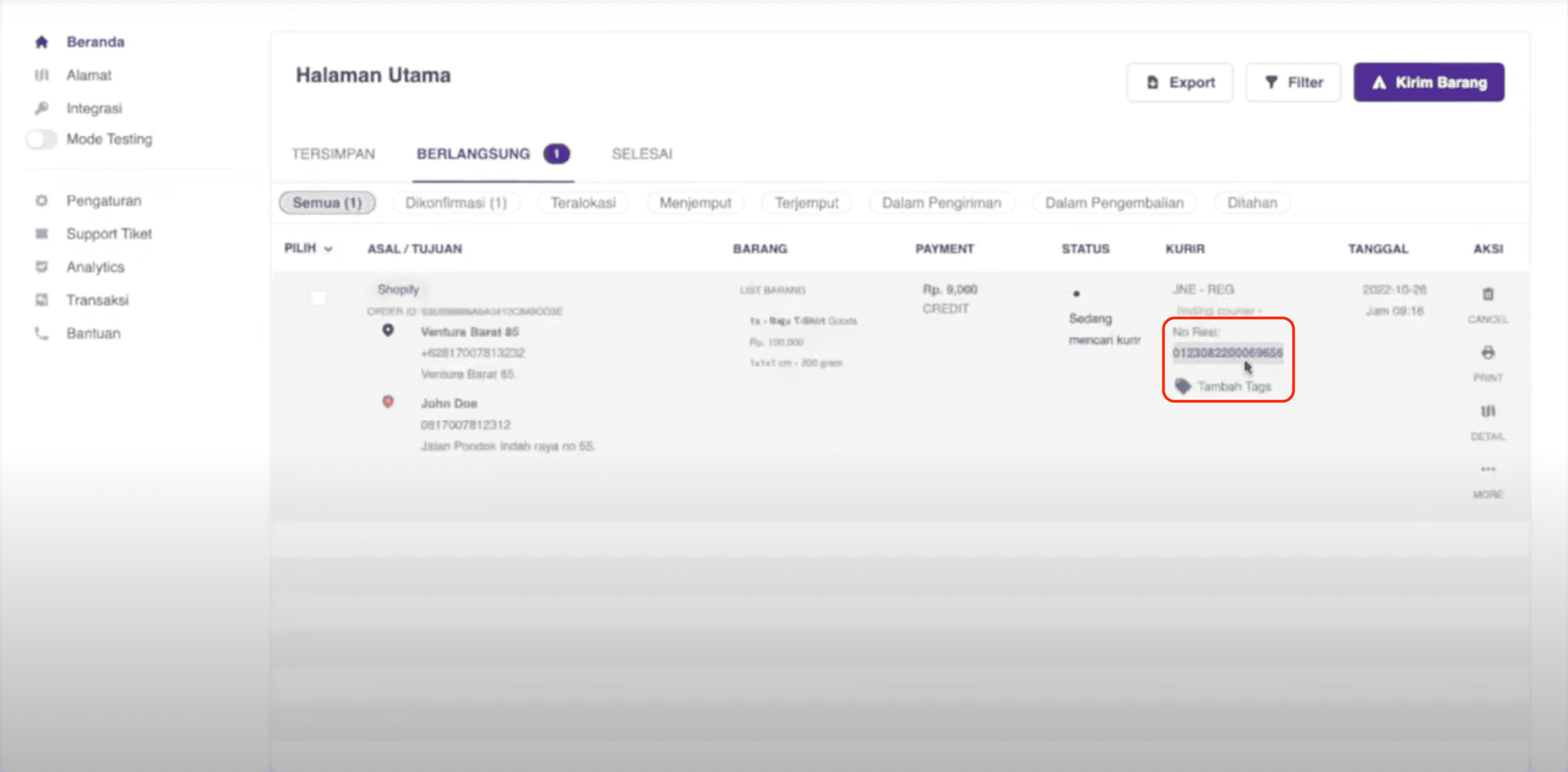
Task: Toggle the Mode Testing switch
Action: pyautogui.click(x=41, y=139)
